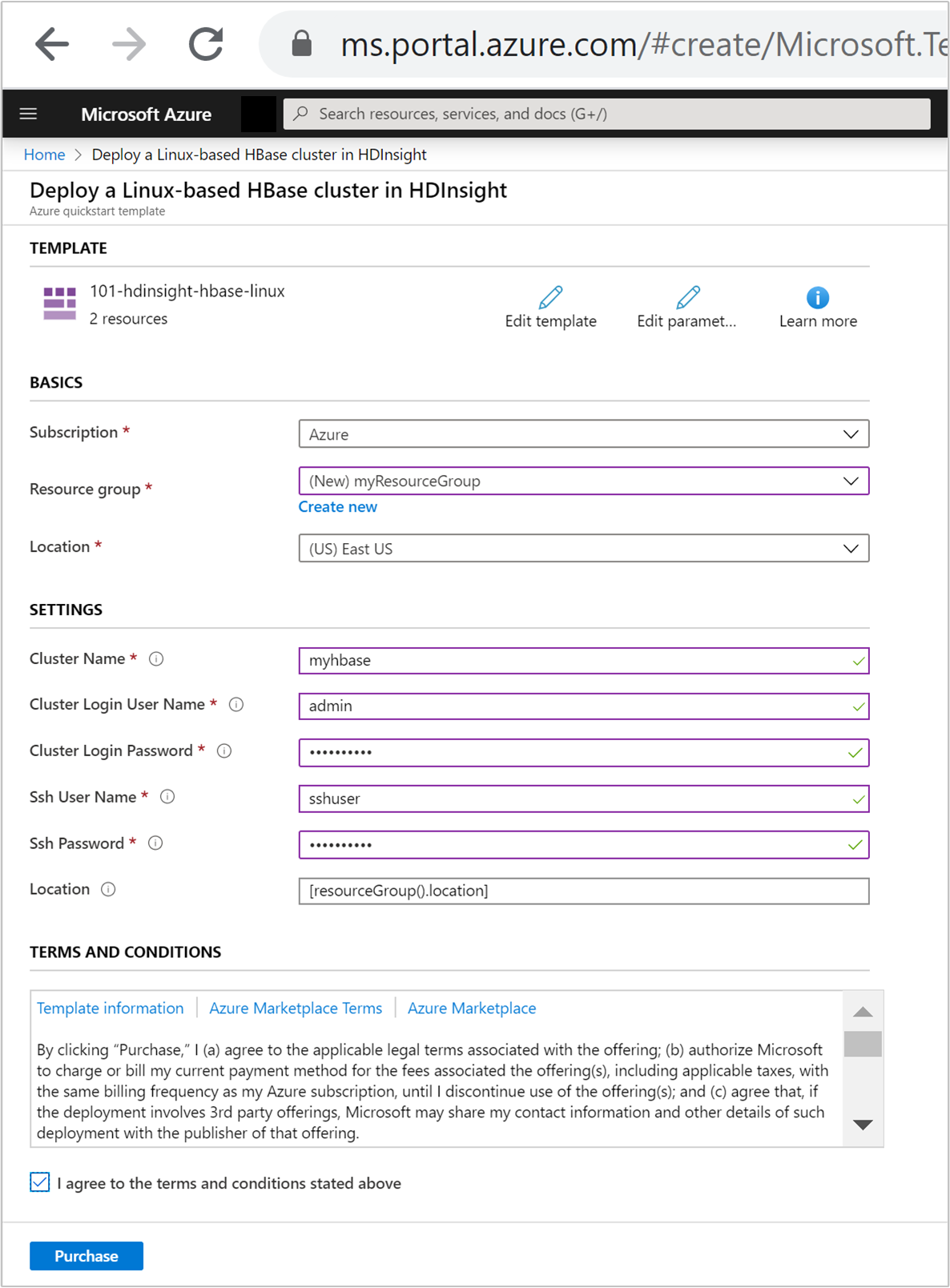This screenshot has width=950, height=1288.
Task: Click the Edit parameters pencil icon
Action: tap(687, 297)
